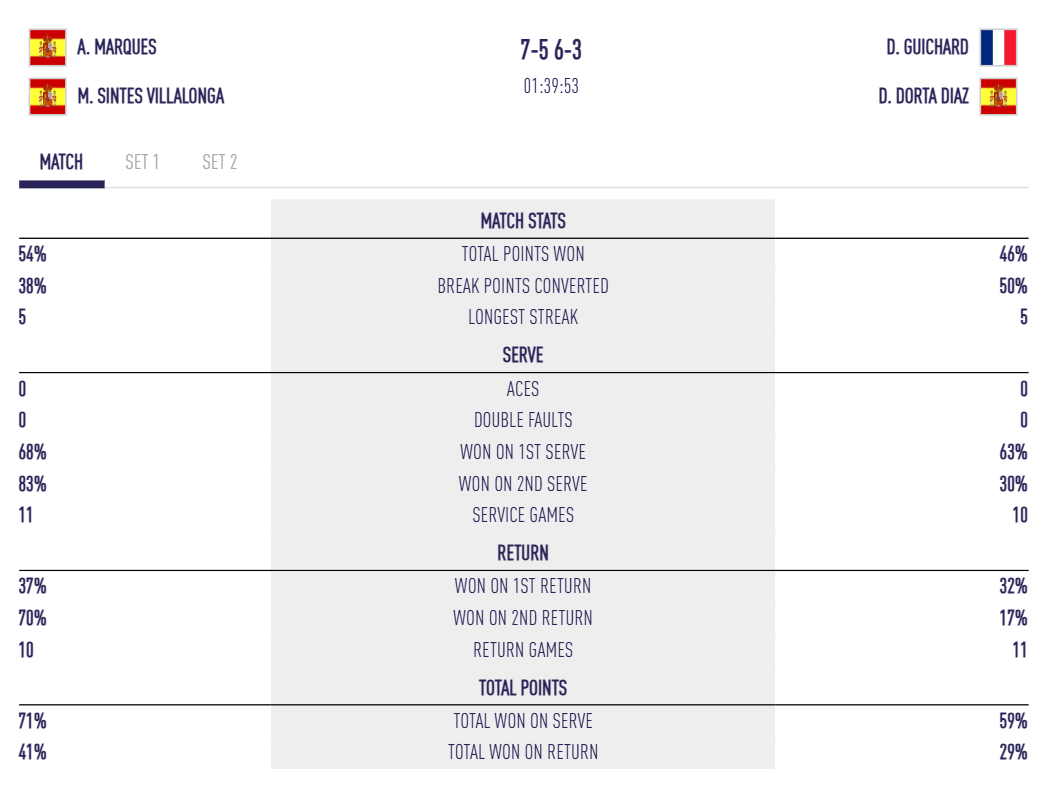Image resolution: width=1047 pixels, height=785 pixels.
Task: Open the SET 1 stats tab
Action: (142, 162)
